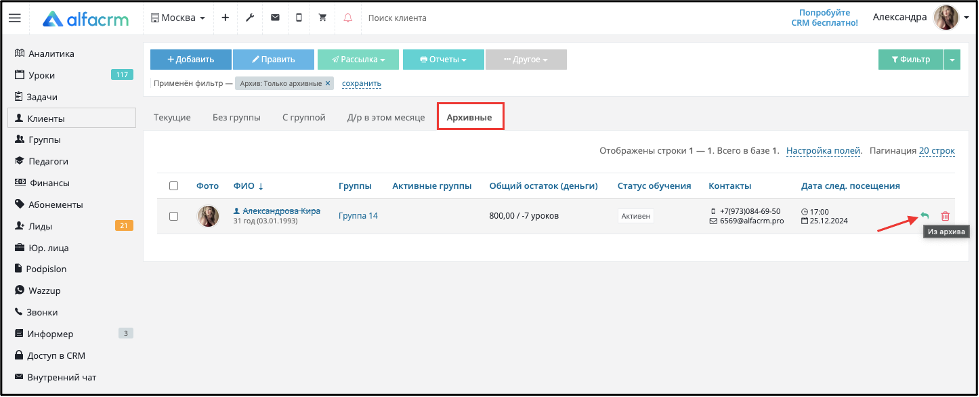This screenshot has width=979, height=397.
Task: Sort by ФИО column header
Action: 248,185
